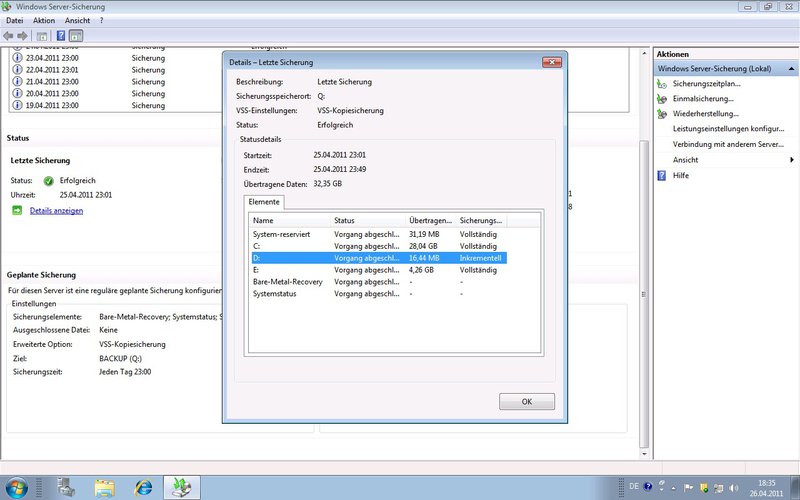Click the 32,35 GB transferred data value
This screenshot has width=800, height=500.
(x=328, y=184)
